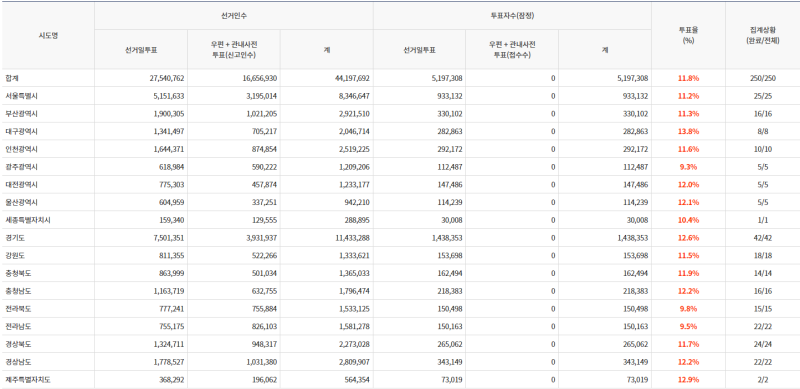Screen dimensions: 800x389
Task: Click the total value 27,540,762
Action: click(167, 79)
